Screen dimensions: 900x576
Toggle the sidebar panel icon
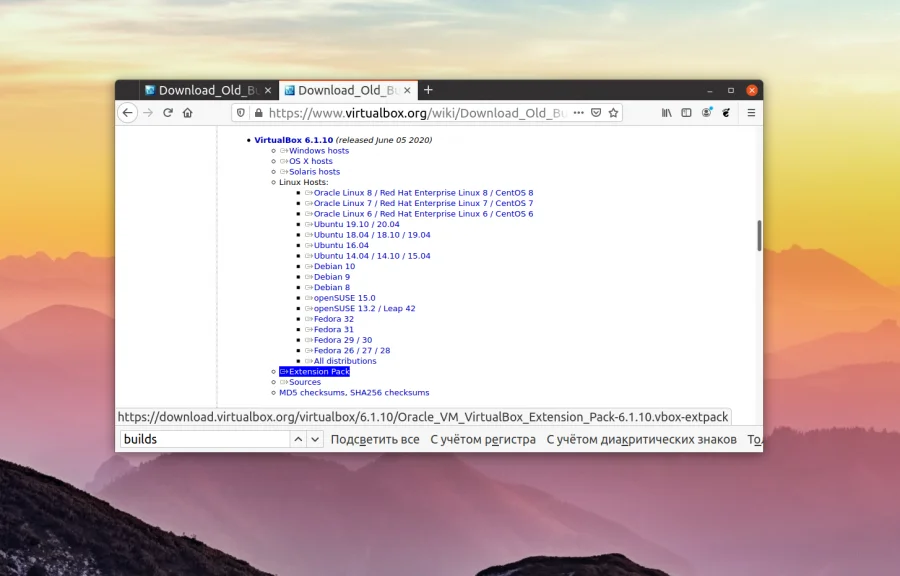click(686, 112)
